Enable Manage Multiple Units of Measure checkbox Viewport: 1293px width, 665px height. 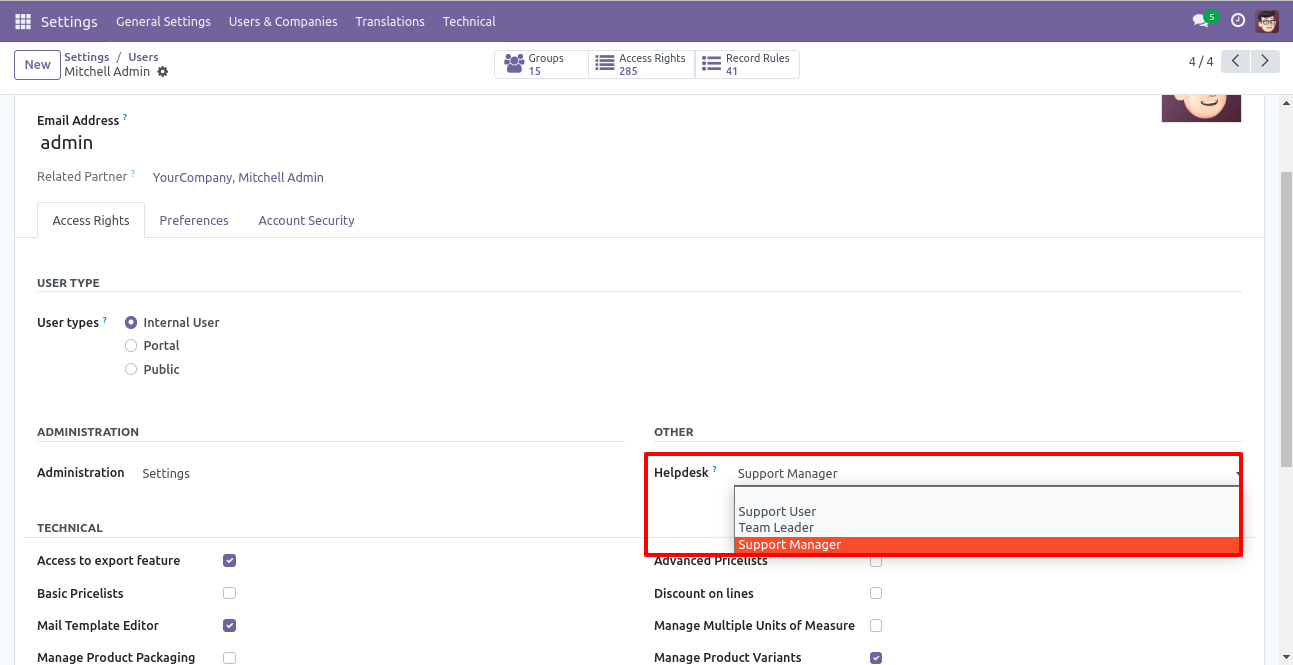coord(876,625)
